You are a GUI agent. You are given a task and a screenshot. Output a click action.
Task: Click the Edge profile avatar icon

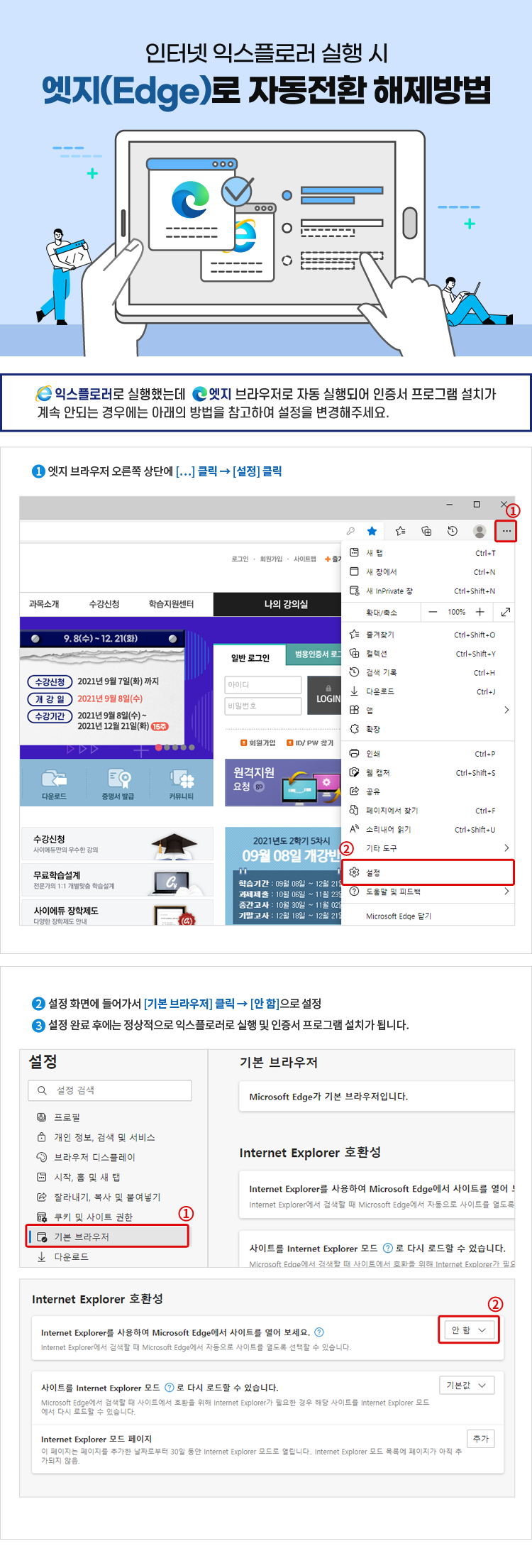(x=480, y=531)
